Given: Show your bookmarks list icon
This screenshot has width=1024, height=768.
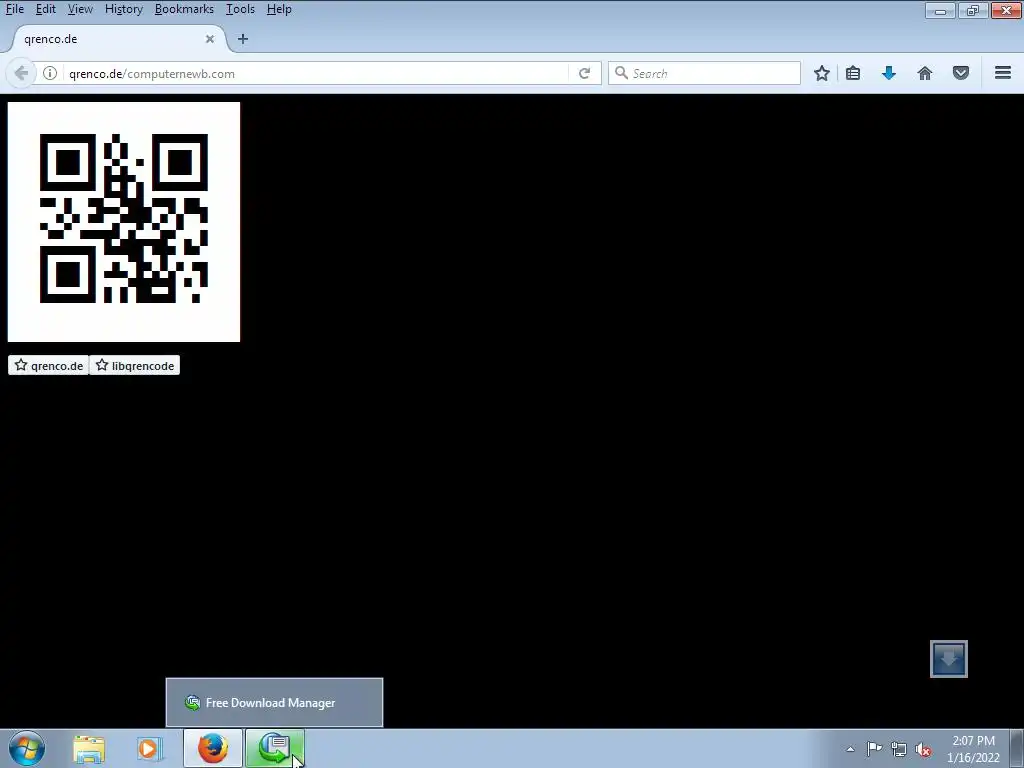Looking at the screenshot, I should 853,73.
